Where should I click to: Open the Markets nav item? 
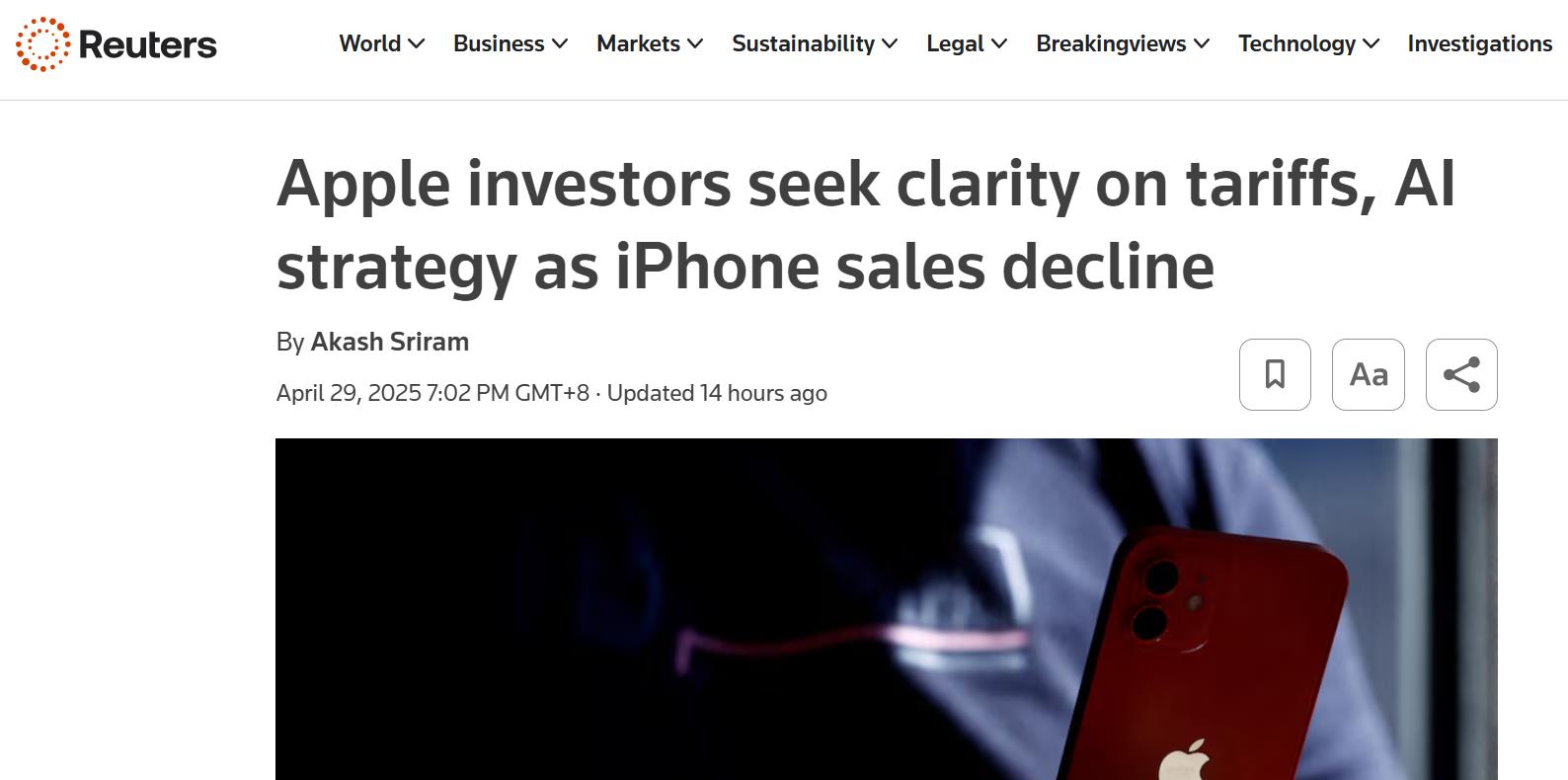[638, 44]
